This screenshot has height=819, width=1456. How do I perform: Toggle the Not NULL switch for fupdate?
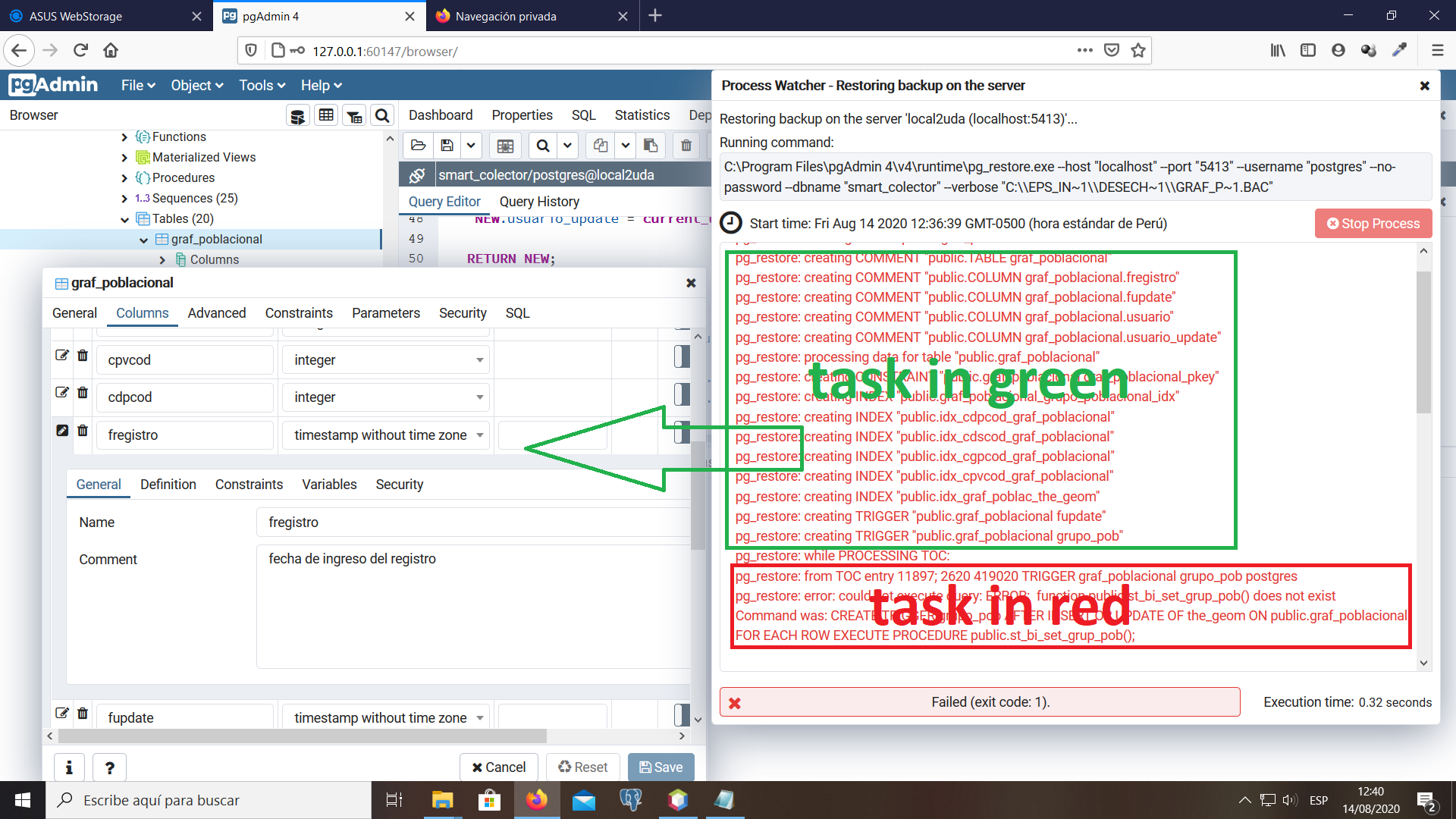[682, 715]
